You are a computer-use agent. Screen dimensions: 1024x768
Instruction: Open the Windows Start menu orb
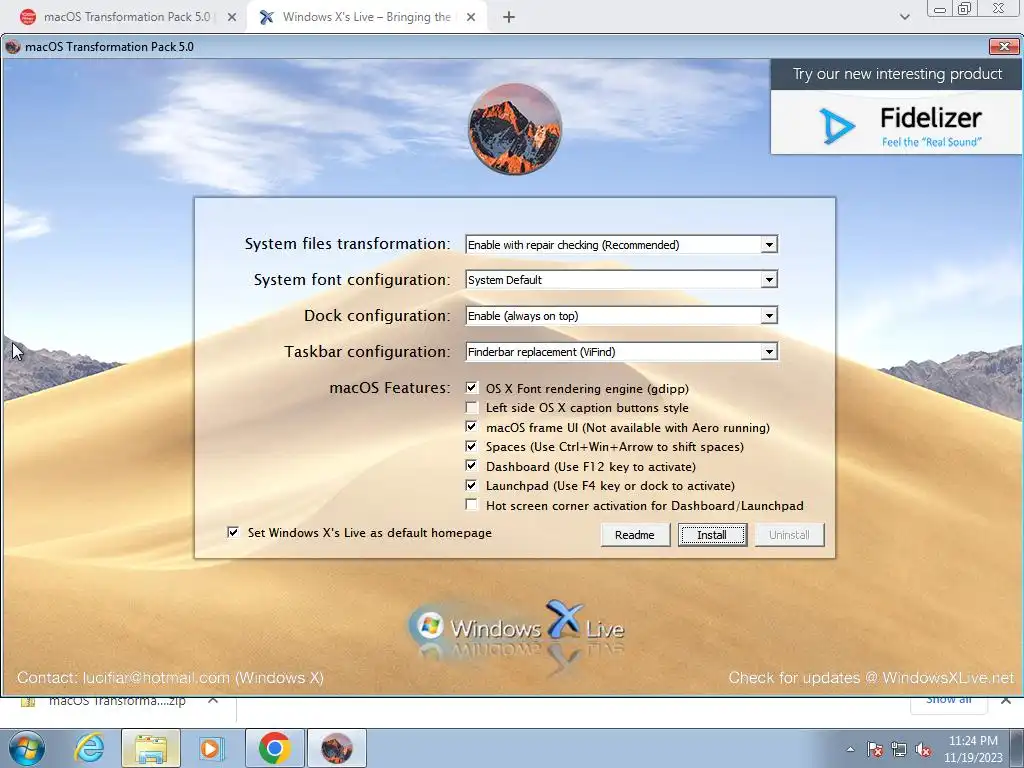pos(27,748)
